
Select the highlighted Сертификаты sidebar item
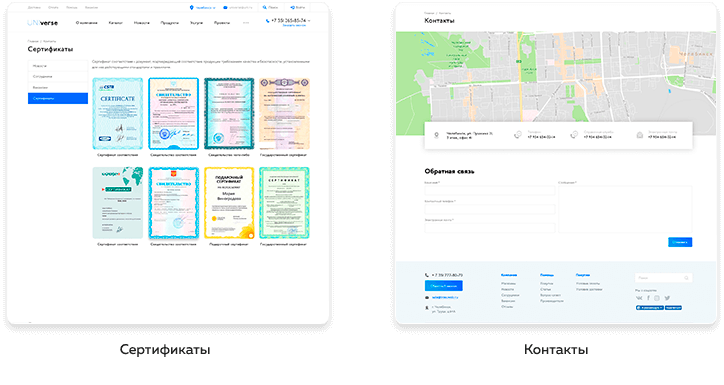coord(58,98)
